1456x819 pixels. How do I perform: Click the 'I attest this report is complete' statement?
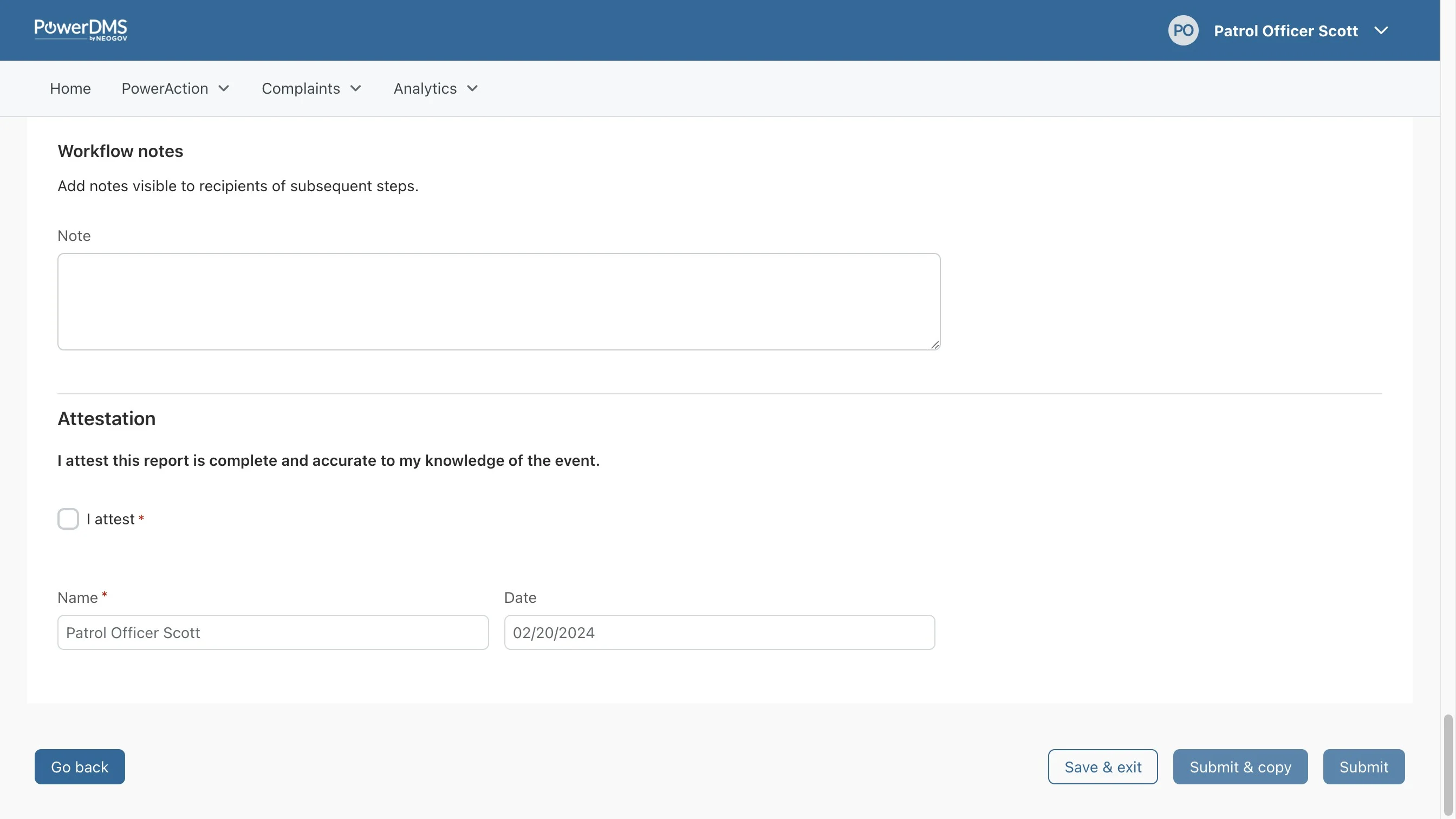(x=328, y=460)
